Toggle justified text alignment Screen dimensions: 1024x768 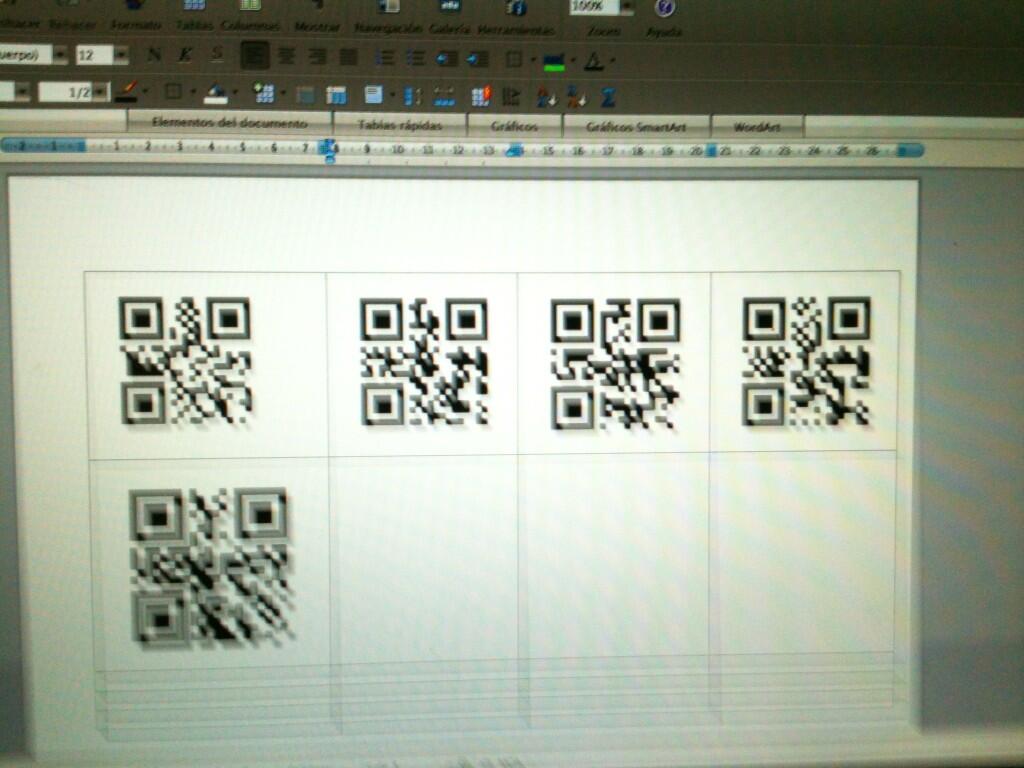tap(349, 57)
